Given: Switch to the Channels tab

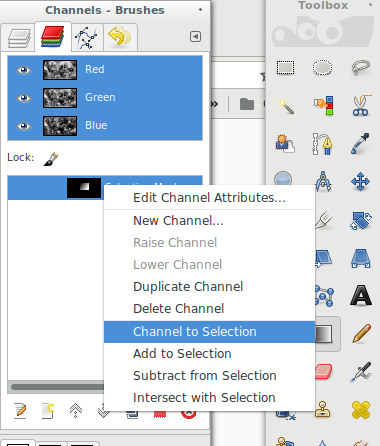Looking at the screenshot, I should point(53,37).
